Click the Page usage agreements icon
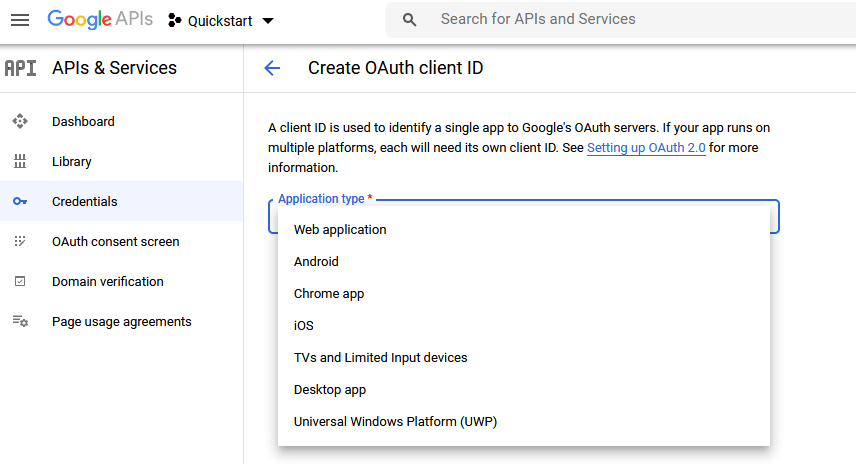856x464 pixels. pos(20,322)
